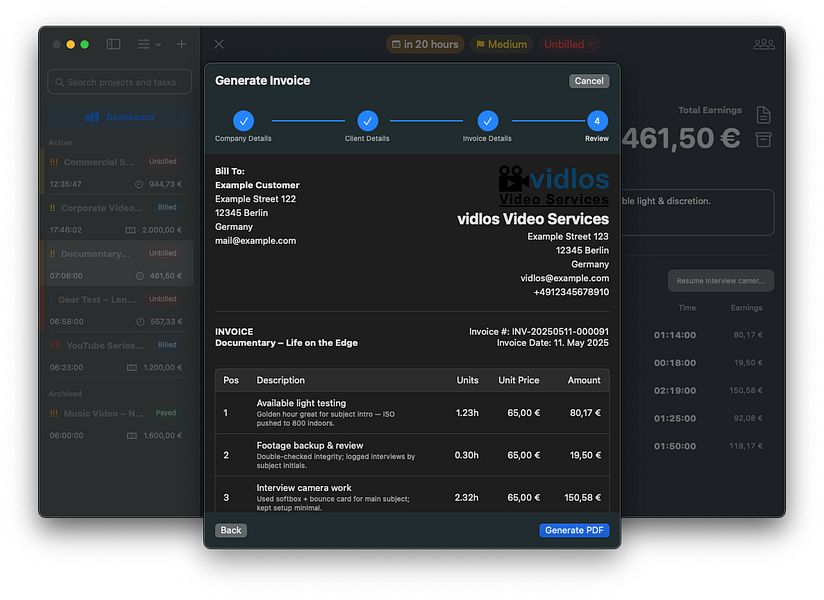Open the Dashboard in sidebar
Viewport: 824px width, 600px height.
coord(120,117)
